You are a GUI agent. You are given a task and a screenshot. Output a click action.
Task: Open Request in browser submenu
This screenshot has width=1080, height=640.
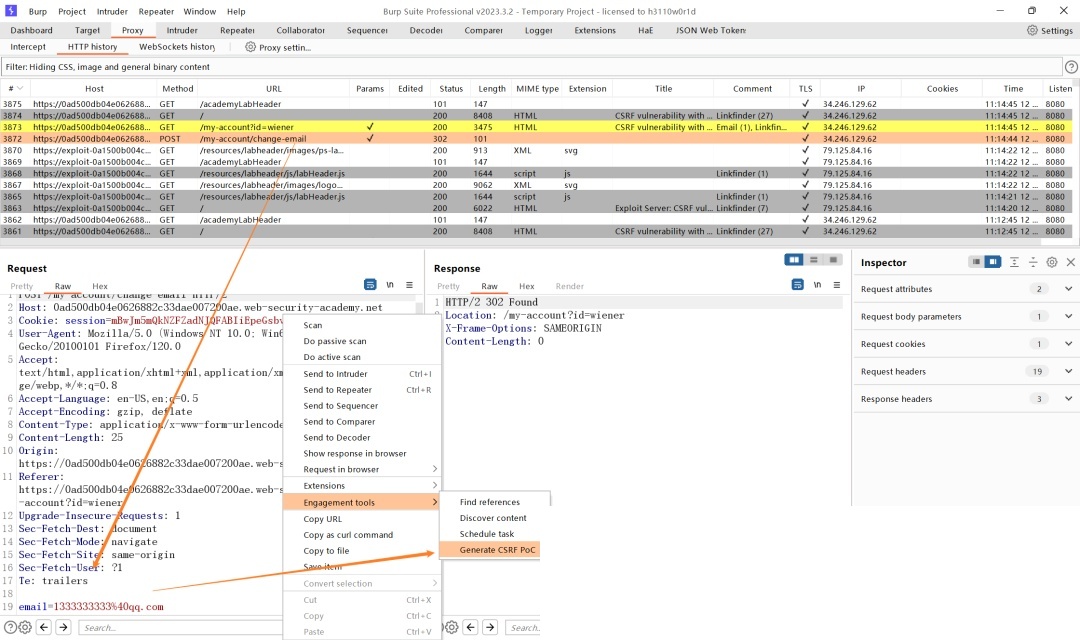[362, 469]
